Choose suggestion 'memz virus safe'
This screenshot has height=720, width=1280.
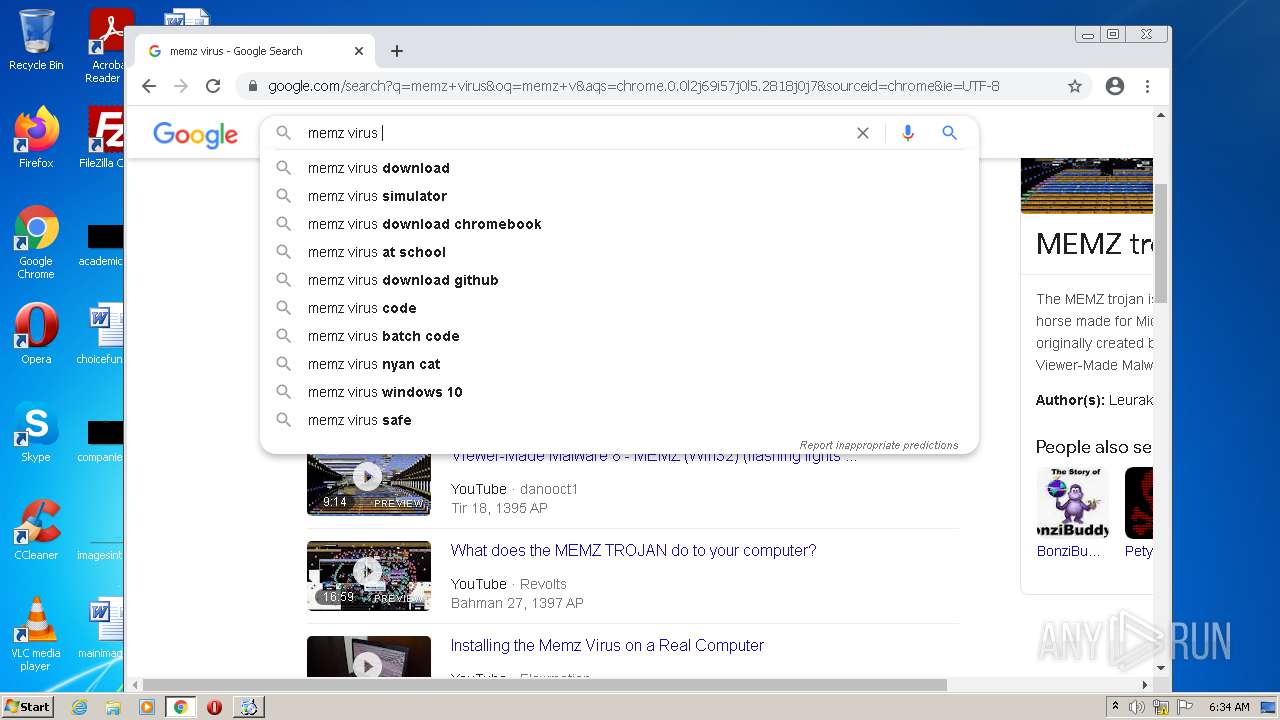click(619, 420)
